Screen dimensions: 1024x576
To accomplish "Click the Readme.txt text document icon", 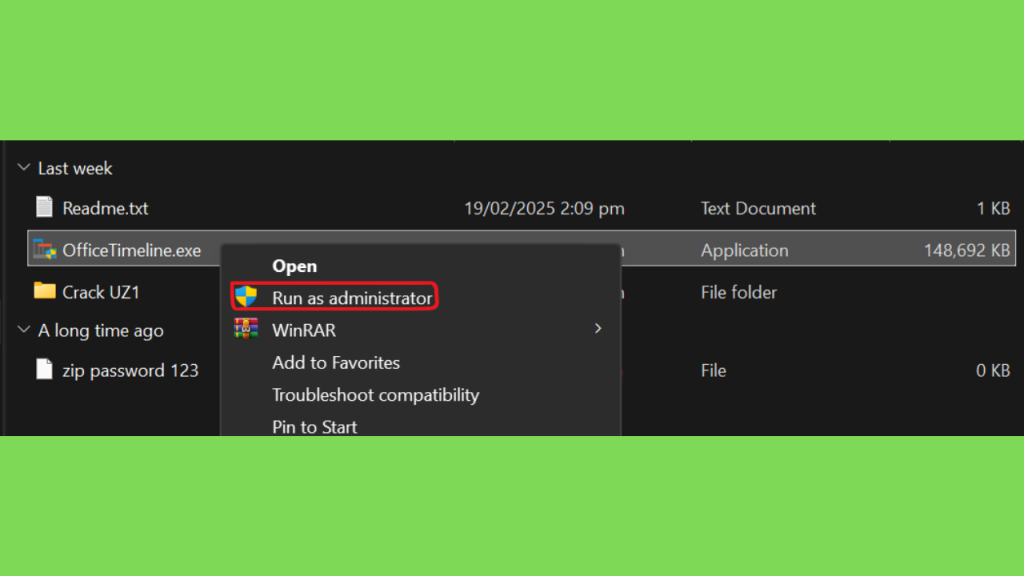I will [44, 207].
